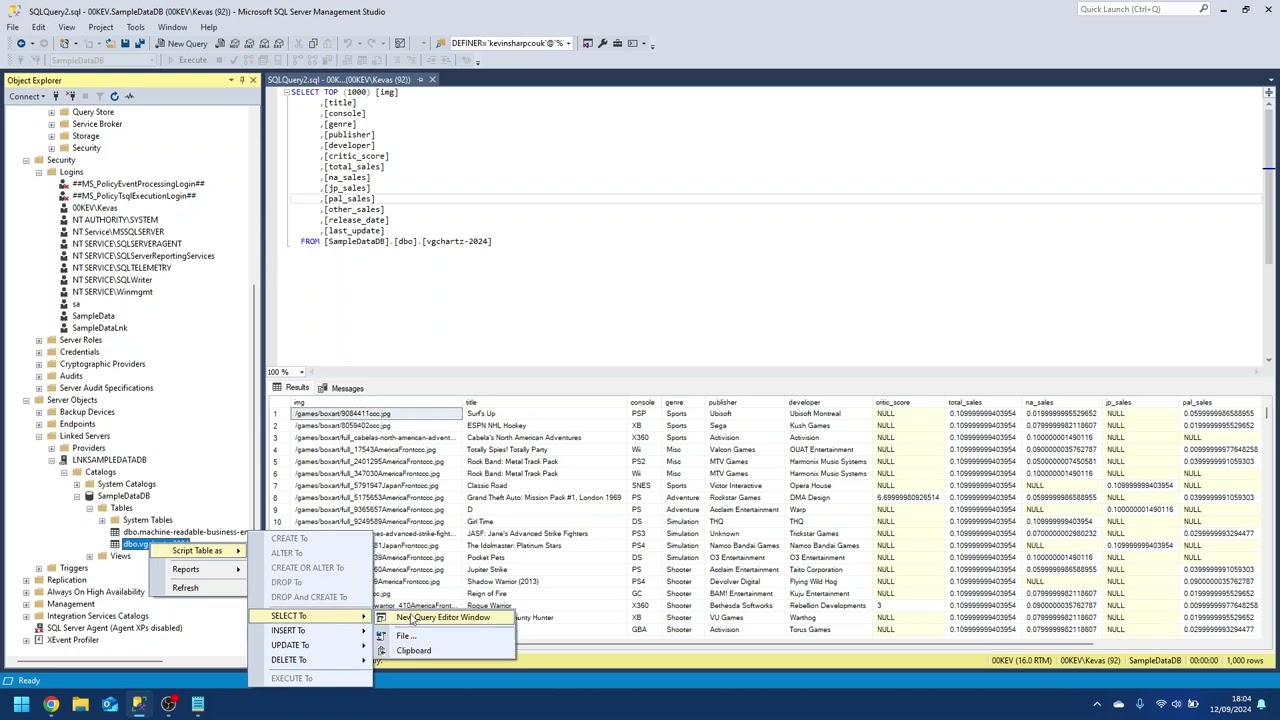
Task: Click the Save All toolbar icon
Action: (x=140, y=43)
